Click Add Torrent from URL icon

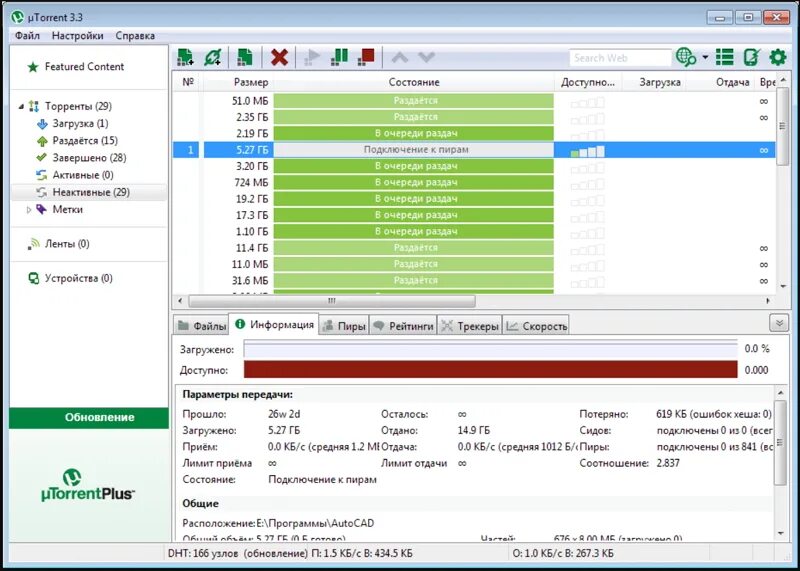212,57
